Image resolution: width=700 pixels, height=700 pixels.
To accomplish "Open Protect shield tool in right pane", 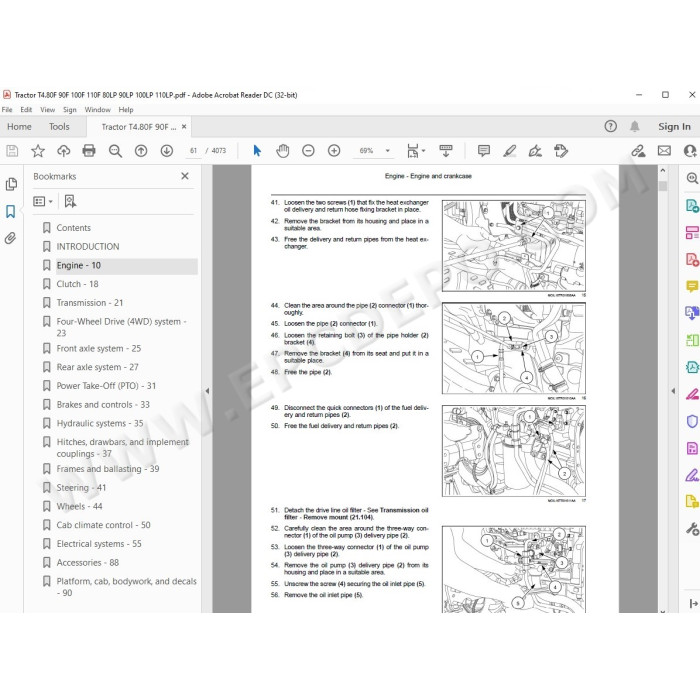I will coord(692,421).
